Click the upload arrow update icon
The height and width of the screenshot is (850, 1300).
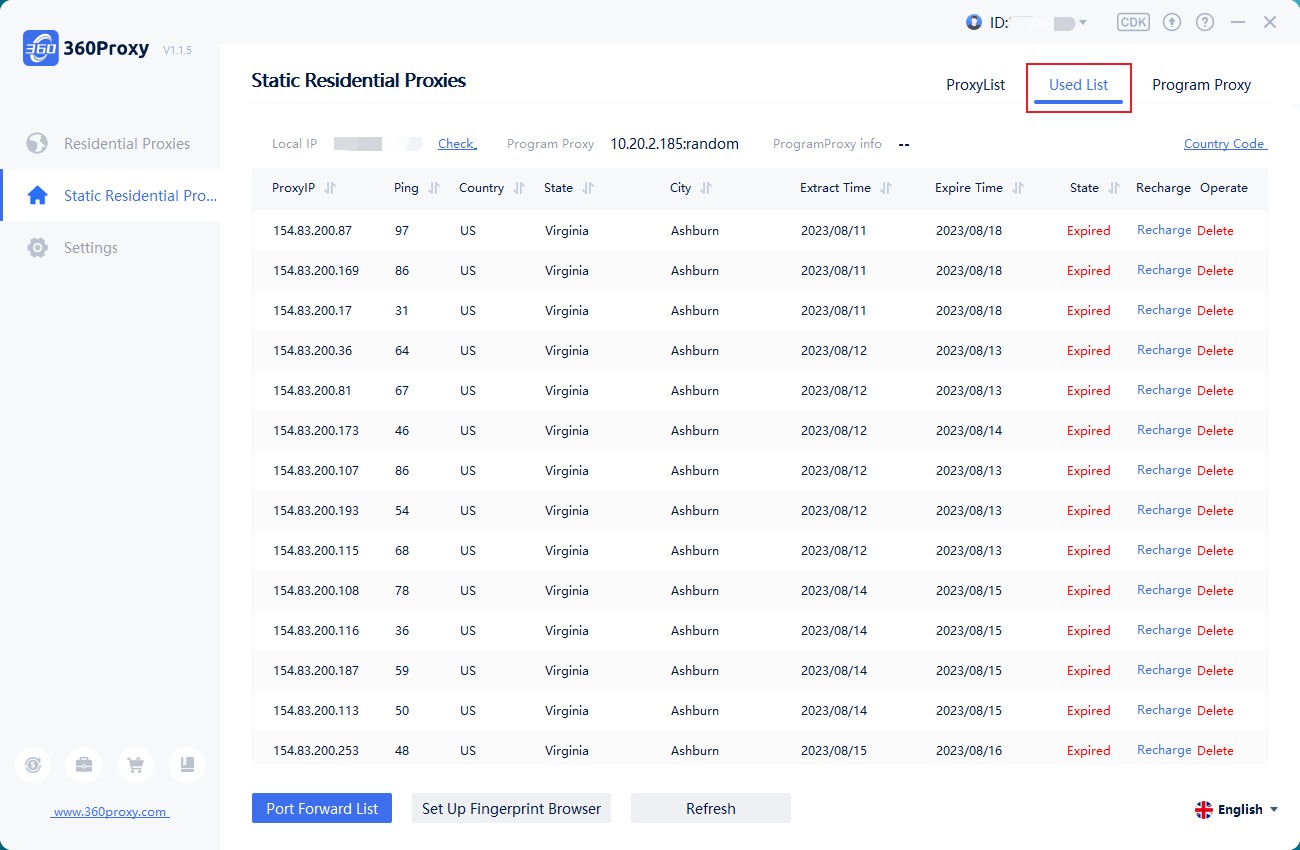pyautogui.click(x=1172, y=22)
